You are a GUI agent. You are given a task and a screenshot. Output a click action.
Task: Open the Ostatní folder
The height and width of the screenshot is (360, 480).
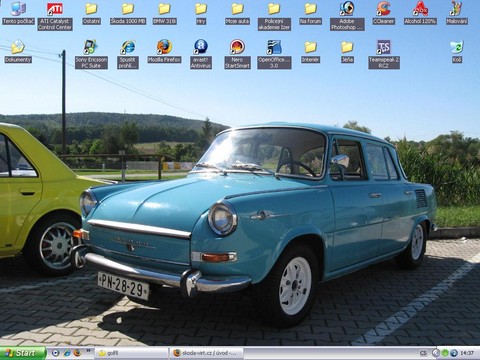91,13
